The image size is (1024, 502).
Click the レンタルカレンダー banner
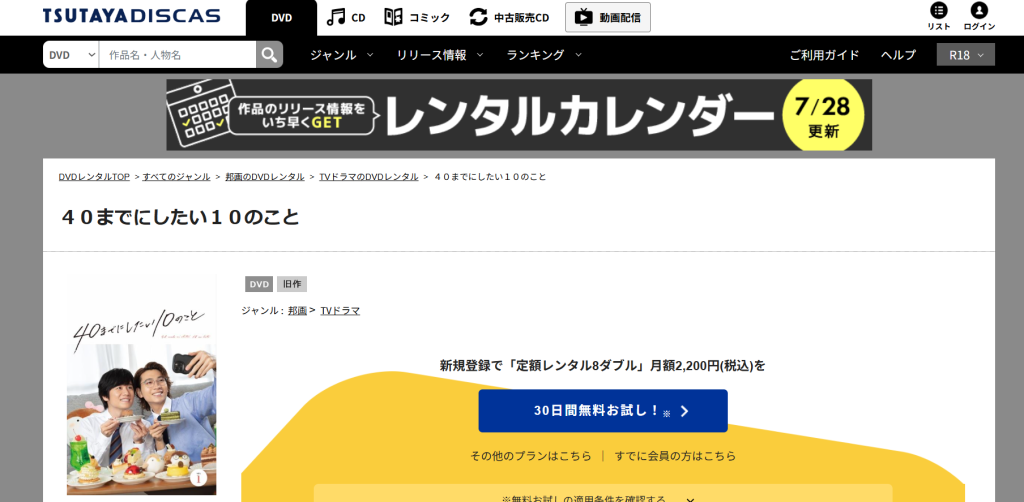point(519,115)
